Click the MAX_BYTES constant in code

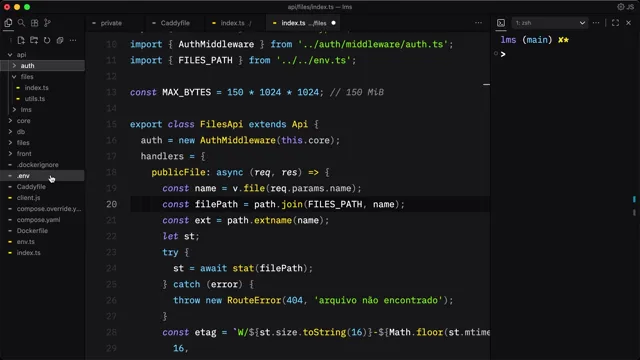(187, 92)
